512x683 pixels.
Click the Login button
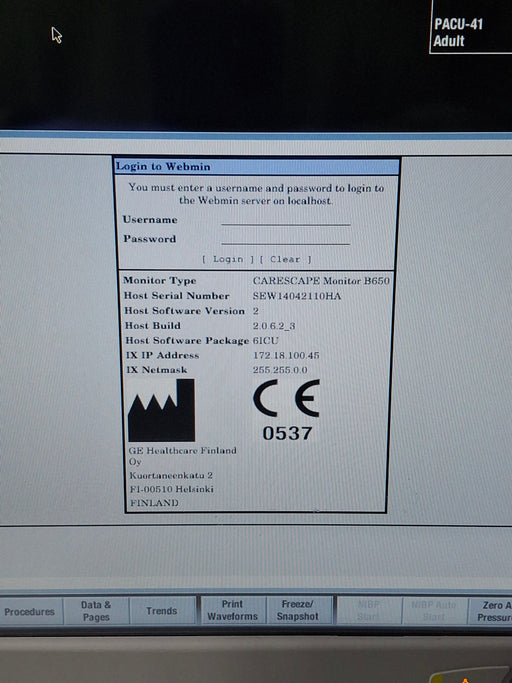pos(228,259)
